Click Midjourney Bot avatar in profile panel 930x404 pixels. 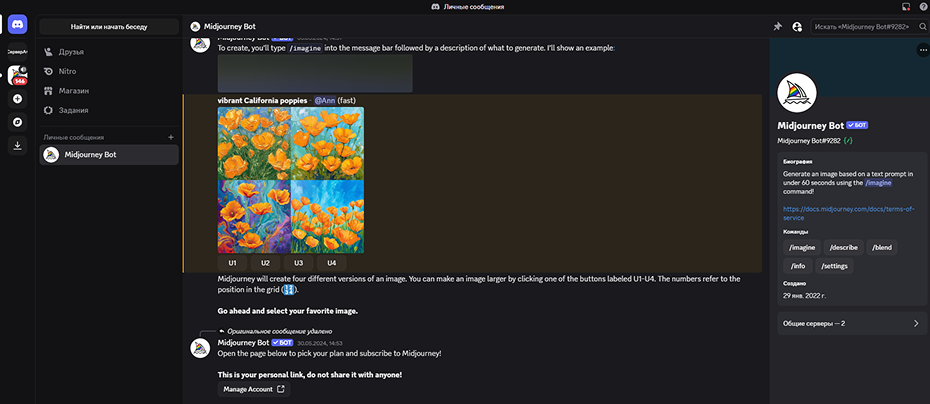click(797, 93)
